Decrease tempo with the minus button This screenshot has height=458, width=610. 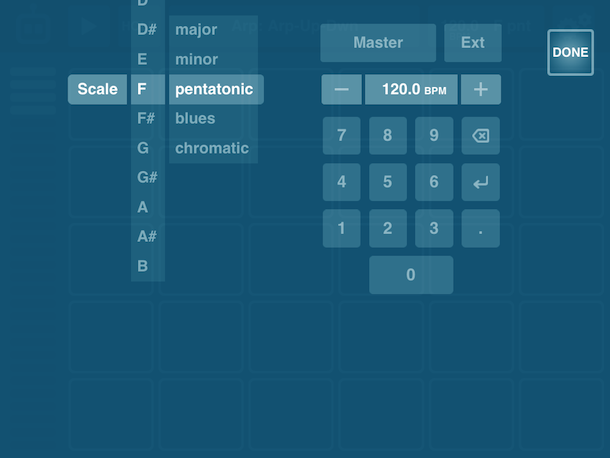341,89
